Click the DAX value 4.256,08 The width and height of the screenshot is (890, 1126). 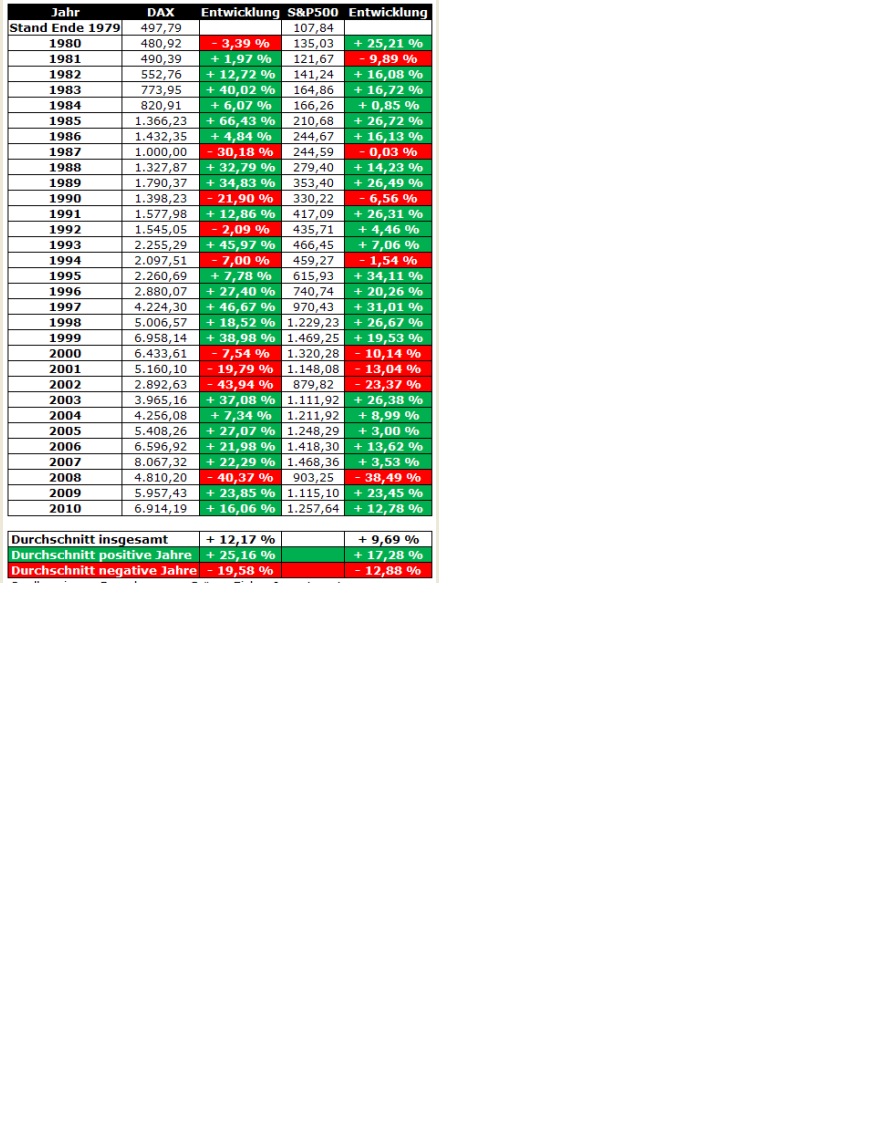pos(161,415)
